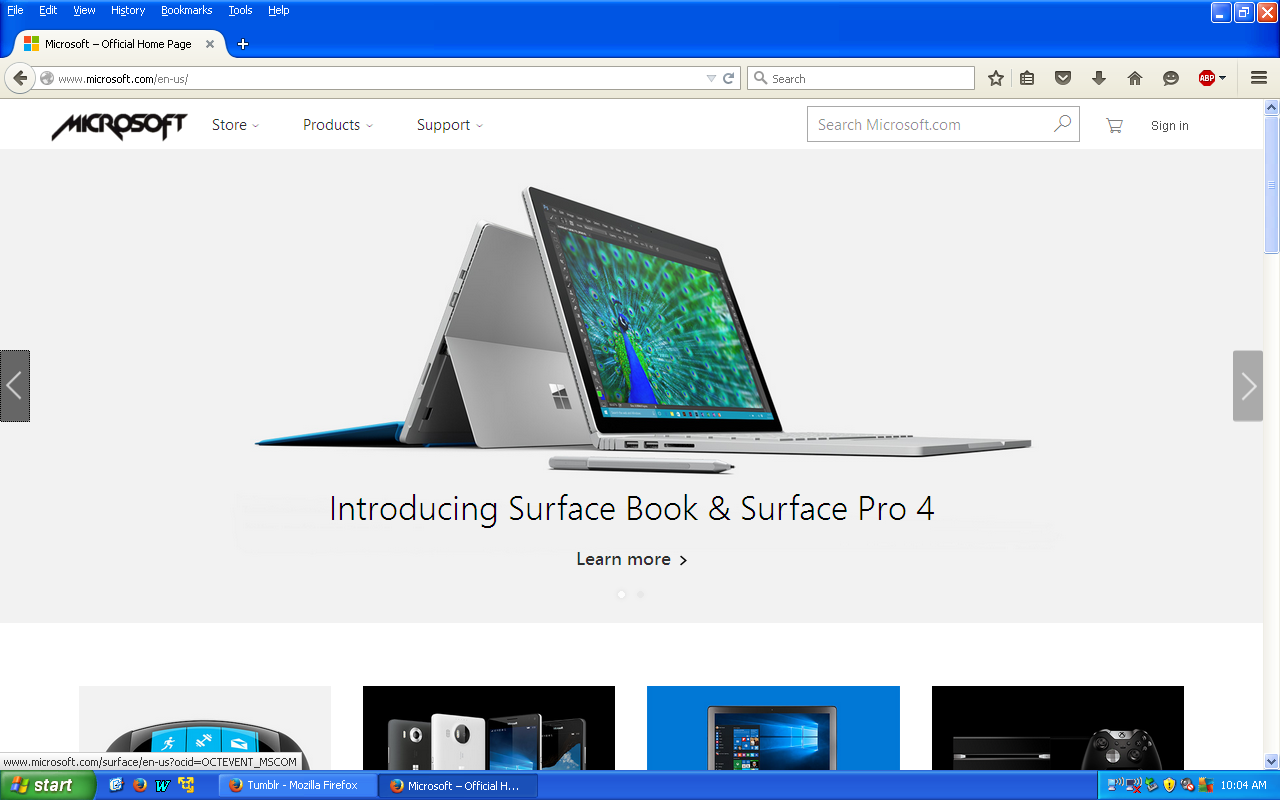Open the Pocket save icon
Screen dimensions: 1280x800
click(x=1063, y=78)
